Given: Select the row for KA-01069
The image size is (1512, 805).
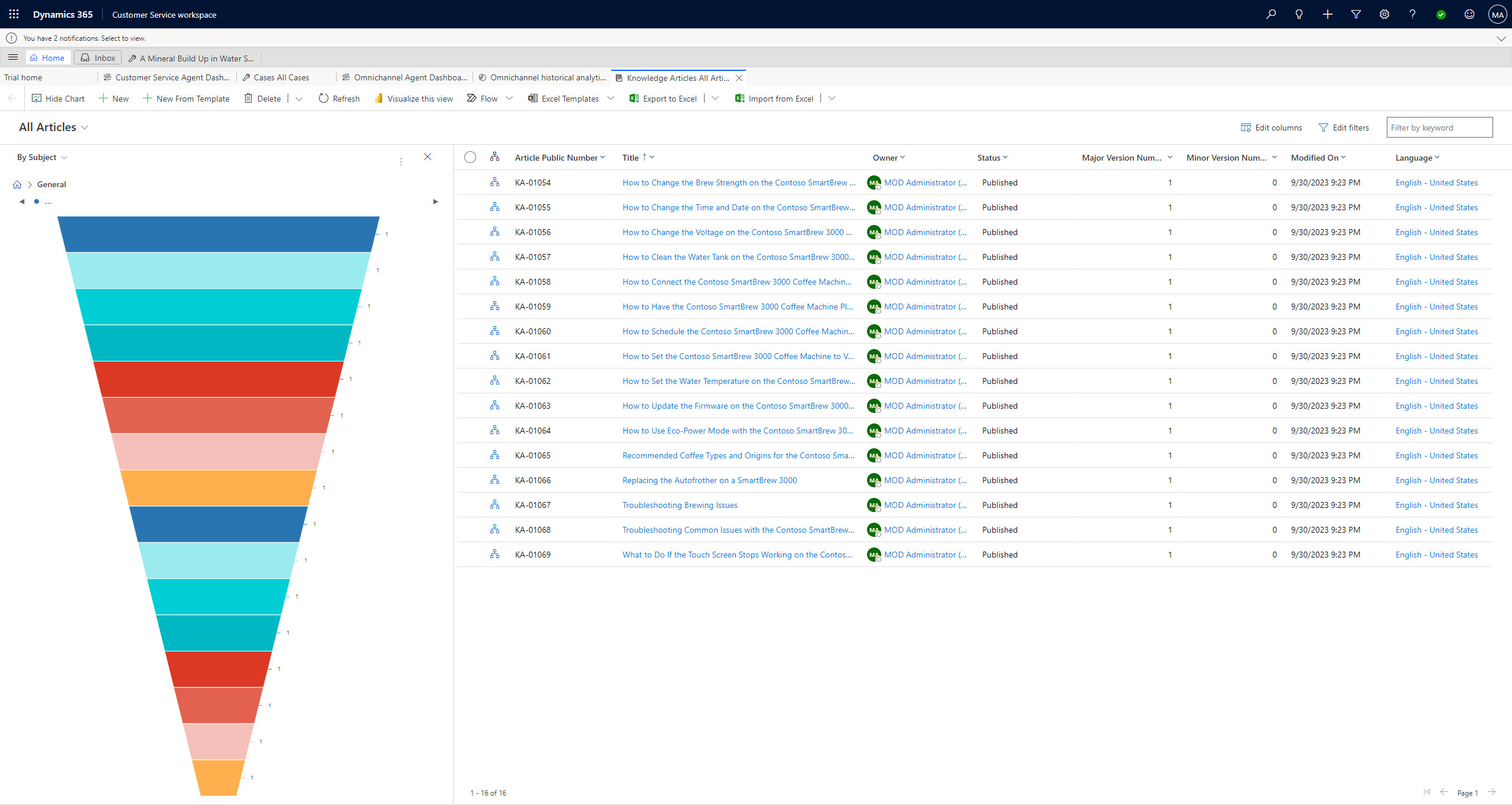Looking at the screenshot, I should click(x=975, y=555).
